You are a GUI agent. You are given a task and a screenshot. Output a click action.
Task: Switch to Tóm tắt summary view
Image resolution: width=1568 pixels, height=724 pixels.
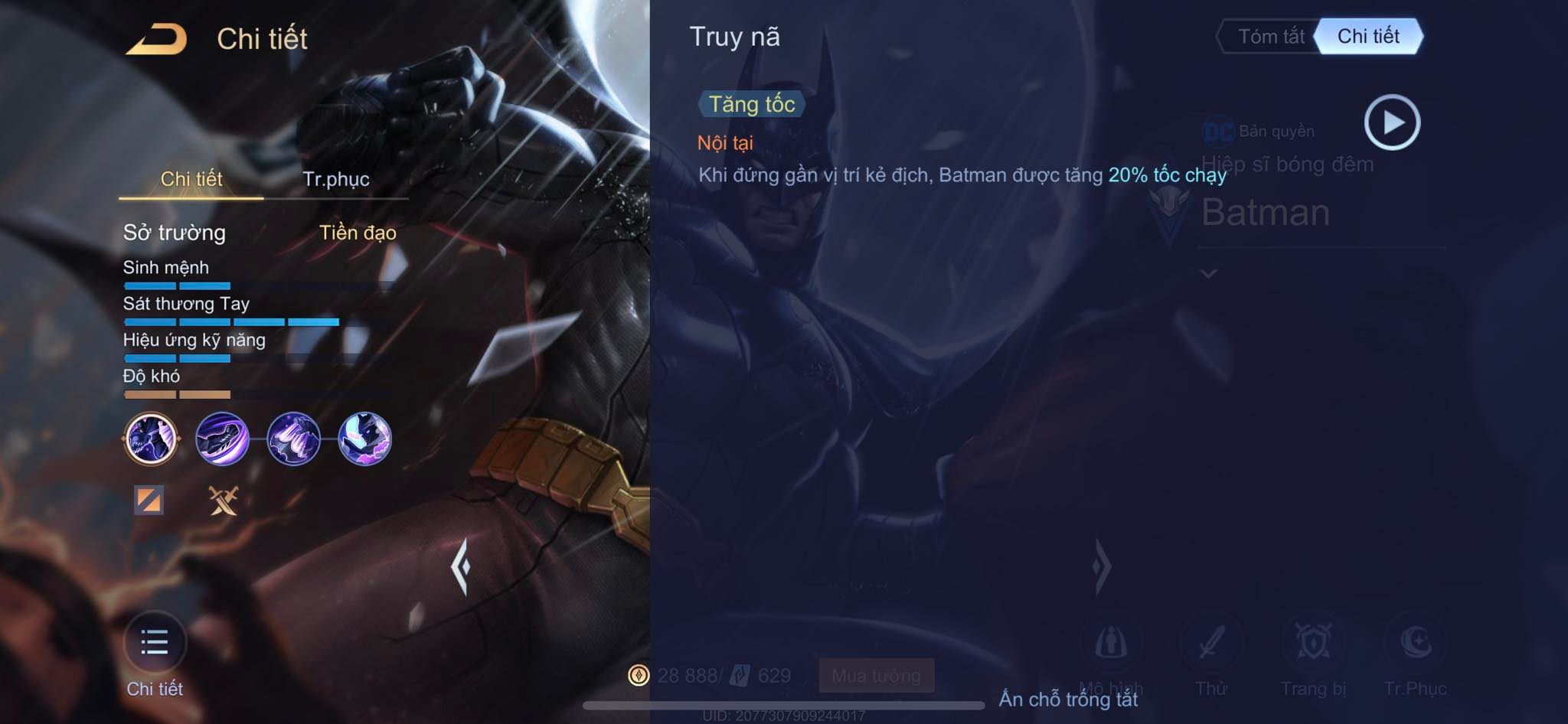[x=1271, y=36]
